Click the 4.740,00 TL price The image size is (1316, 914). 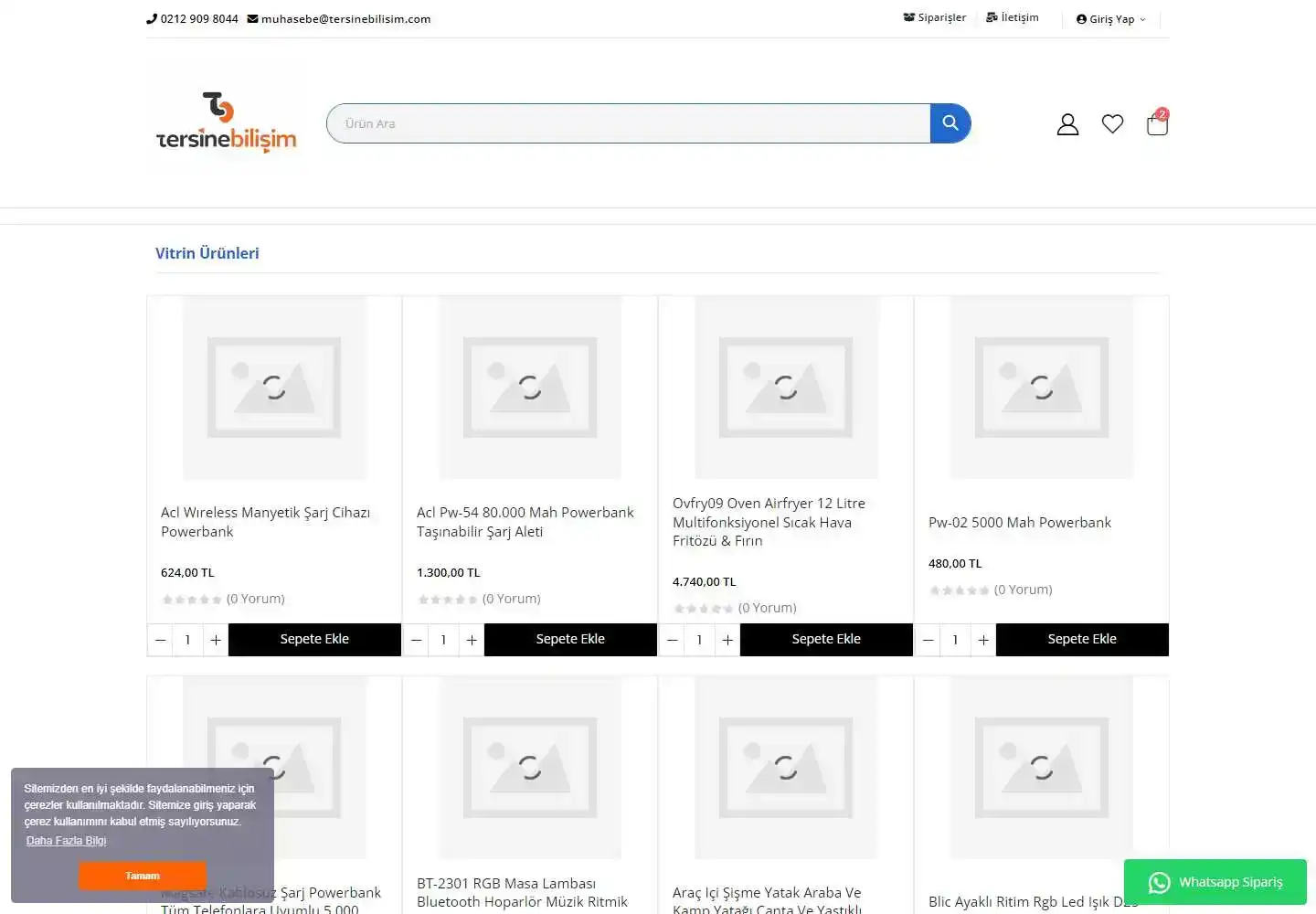[x=705, y=582]
